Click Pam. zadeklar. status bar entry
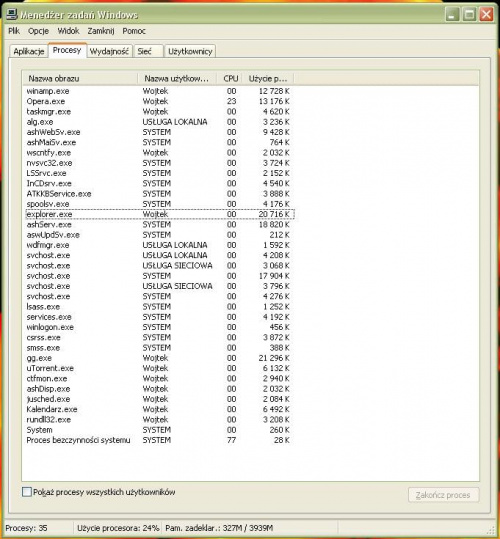Viewport: 500px width, 539px height. point(219,528)
